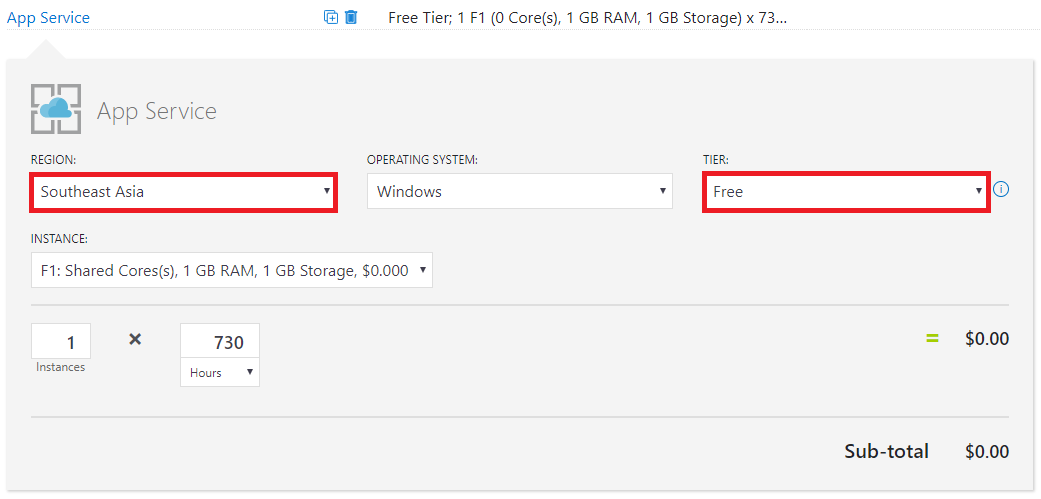Open the Operating System dropdown showing Windows
1041x499 pixels.
click(x=520, y=192)
